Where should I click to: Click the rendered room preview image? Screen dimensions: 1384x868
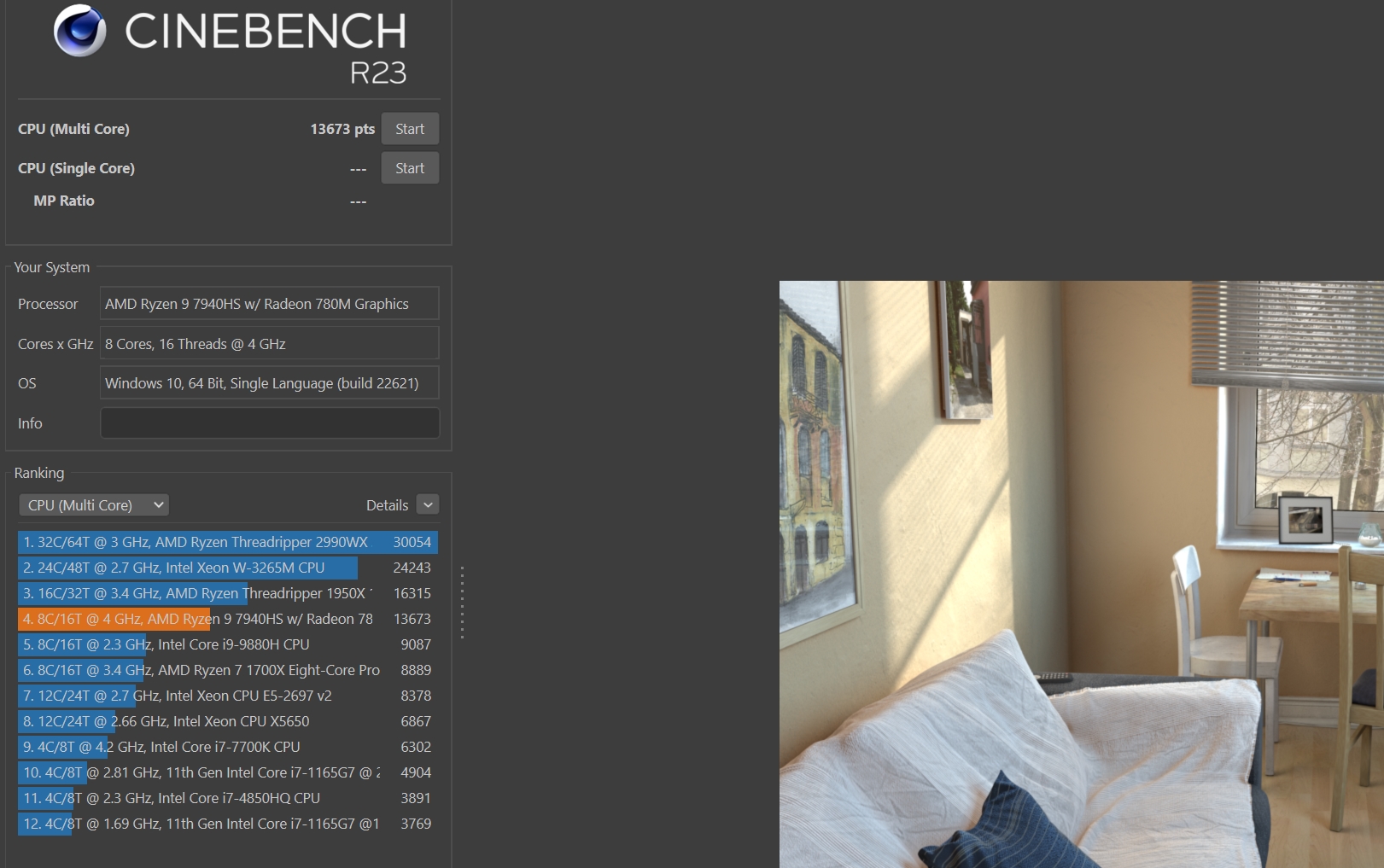coord(1081,574)
